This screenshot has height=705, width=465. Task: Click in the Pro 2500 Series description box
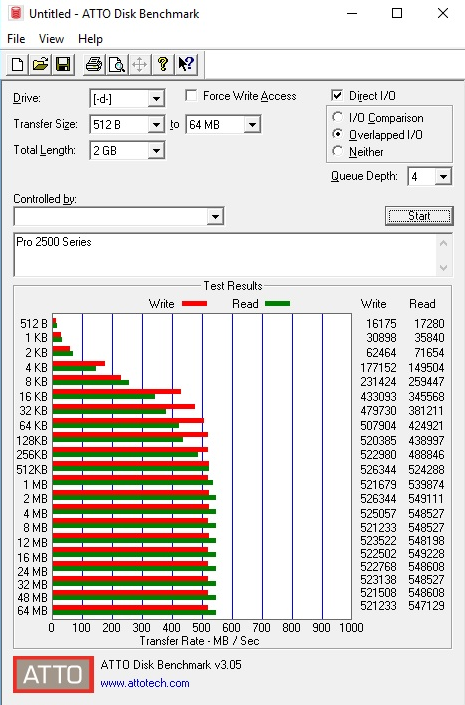pos(225,254)
